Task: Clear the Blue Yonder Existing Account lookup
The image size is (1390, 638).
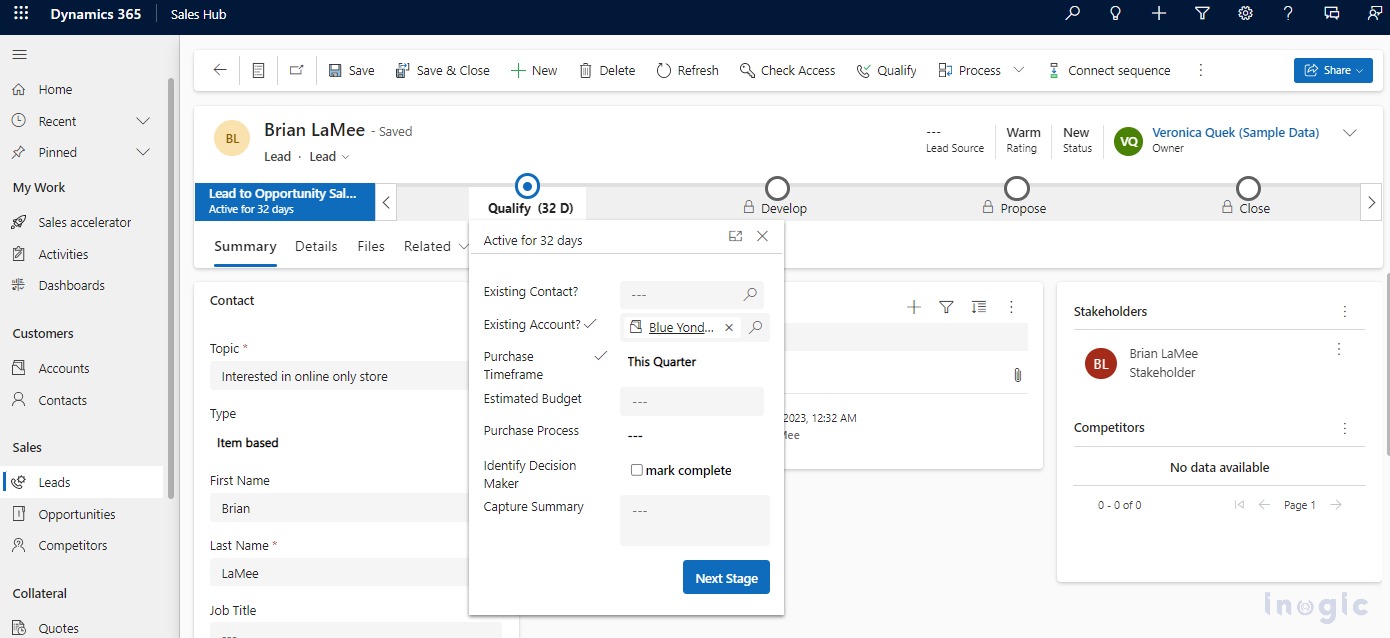Action: [729, 327]
